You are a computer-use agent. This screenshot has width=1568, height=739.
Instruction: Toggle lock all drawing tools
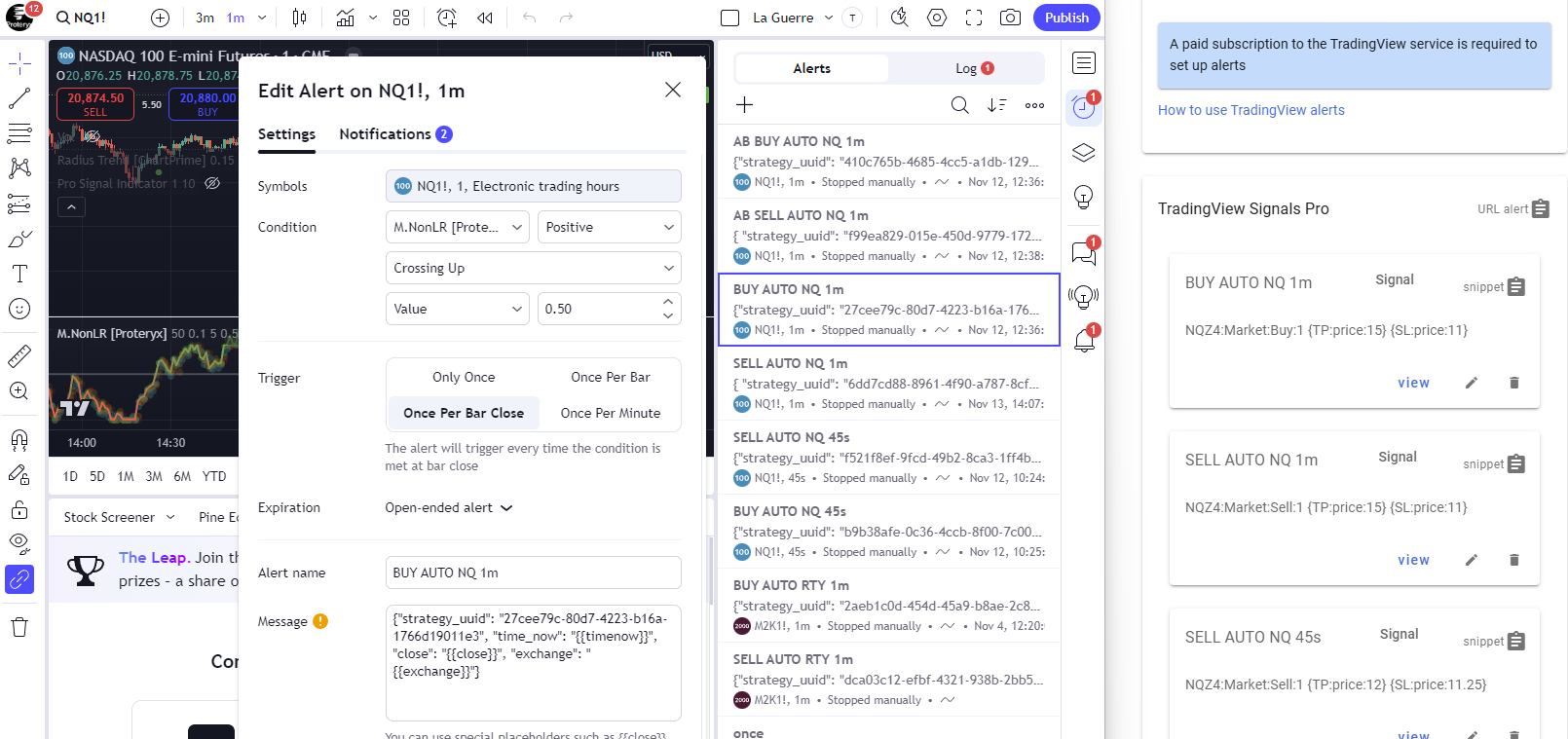click(x=19, y=509)
